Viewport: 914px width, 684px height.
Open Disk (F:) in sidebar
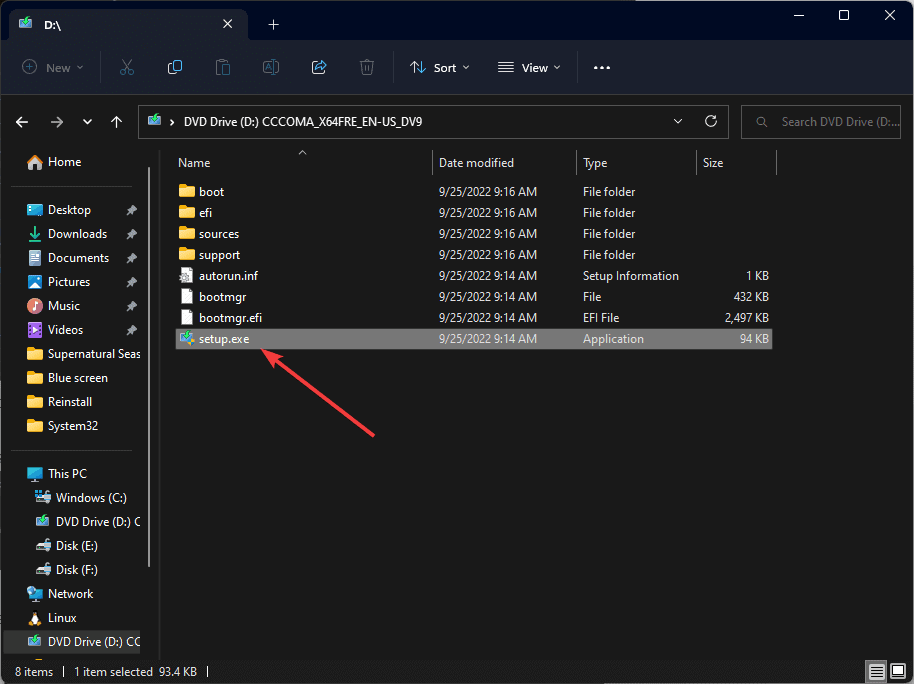click(66, 570)
